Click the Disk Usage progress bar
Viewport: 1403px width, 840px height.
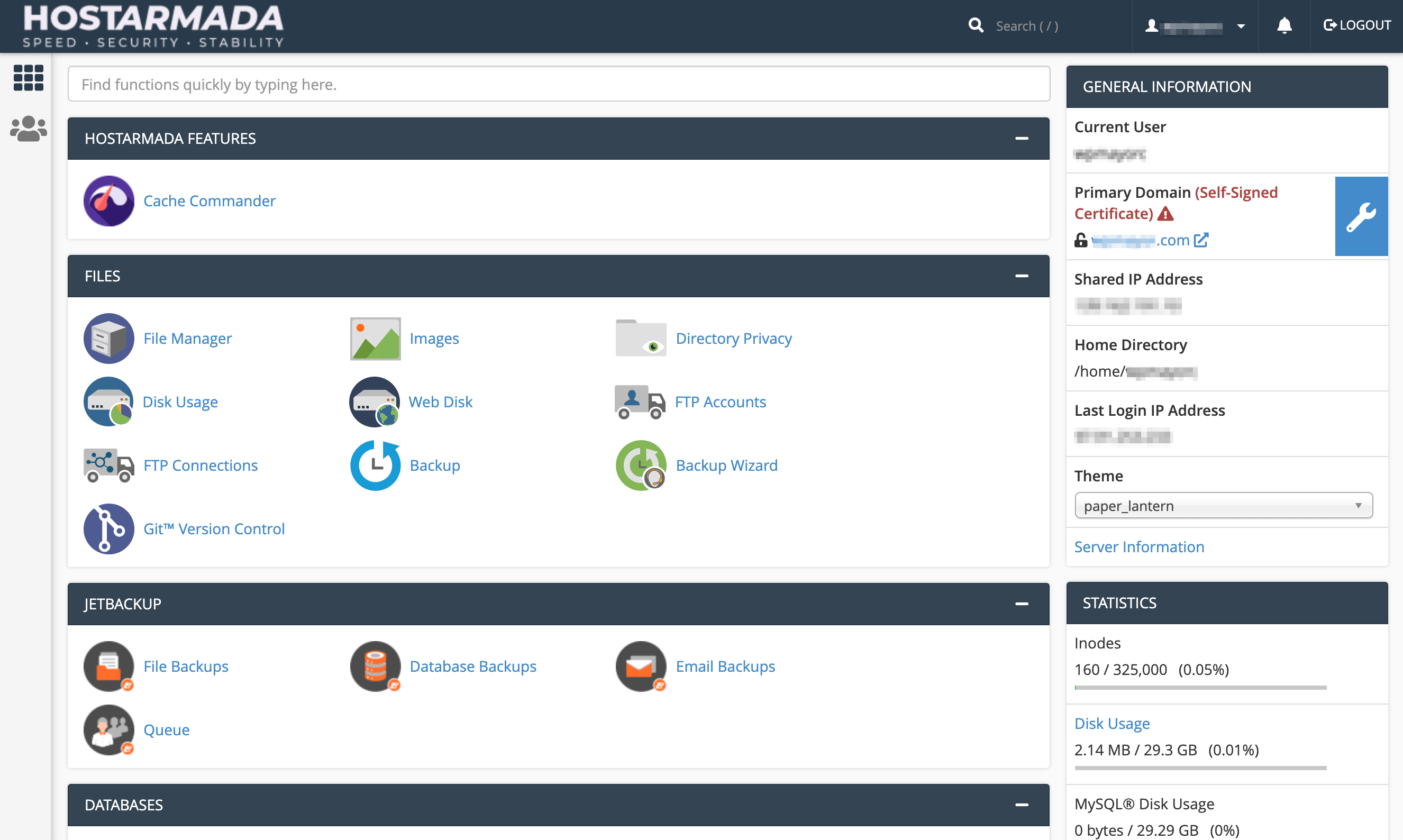[x=1200, y=768]
